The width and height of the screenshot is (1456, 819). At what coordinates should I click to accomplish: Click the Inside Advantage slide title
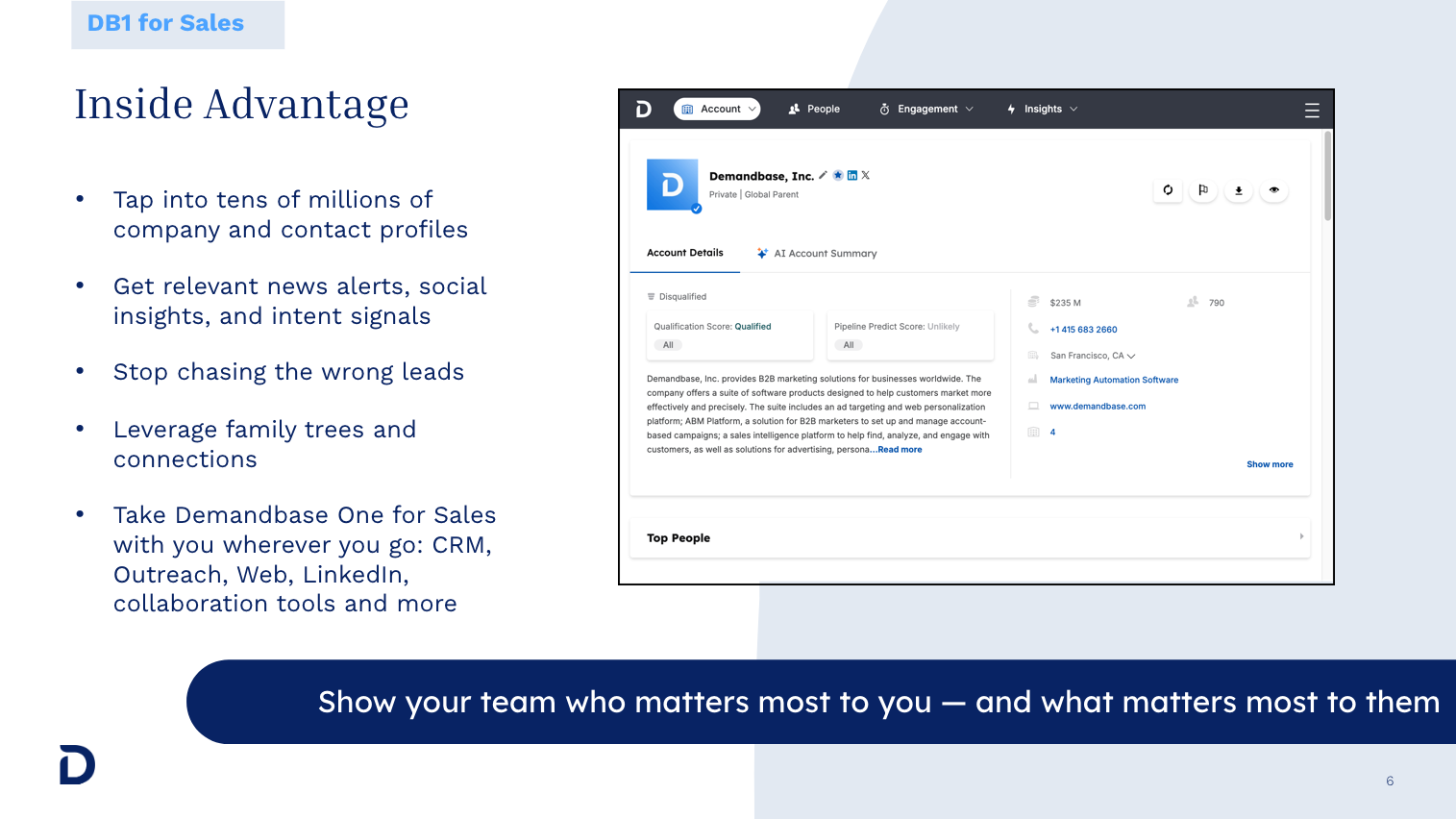(x=242, y=104)
